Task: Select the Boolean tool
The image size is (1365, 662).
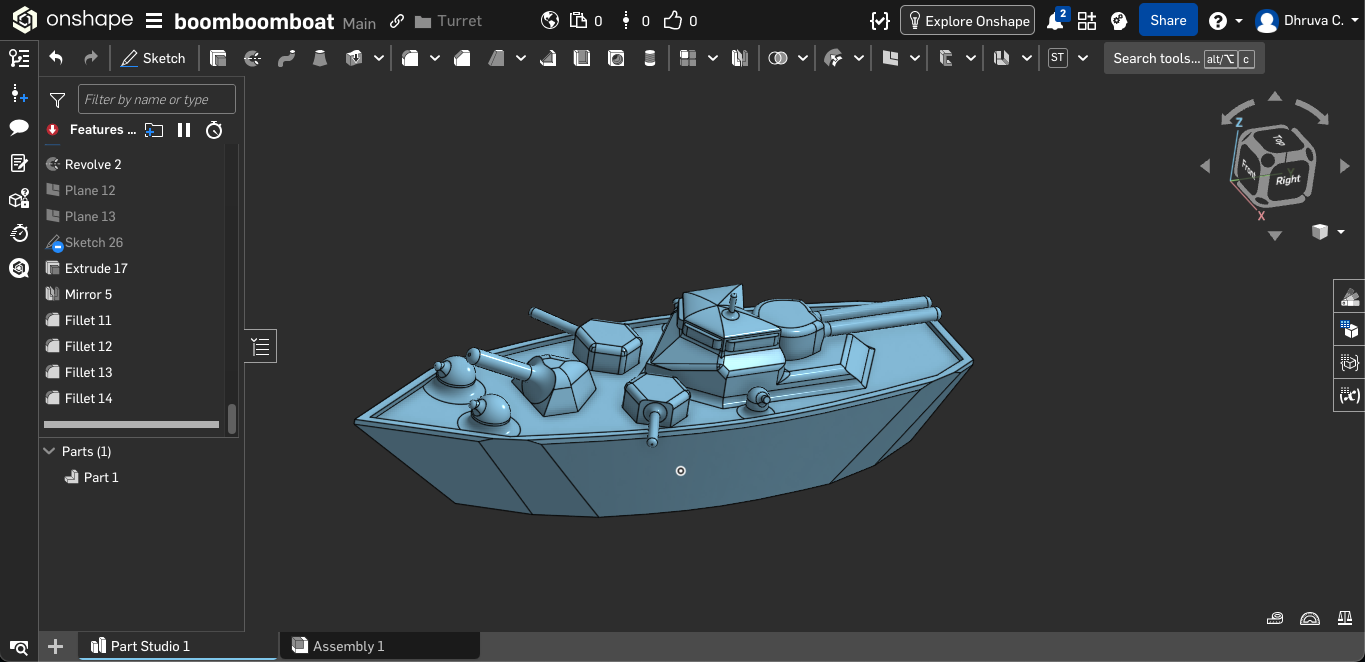Action: click(778, 59)
